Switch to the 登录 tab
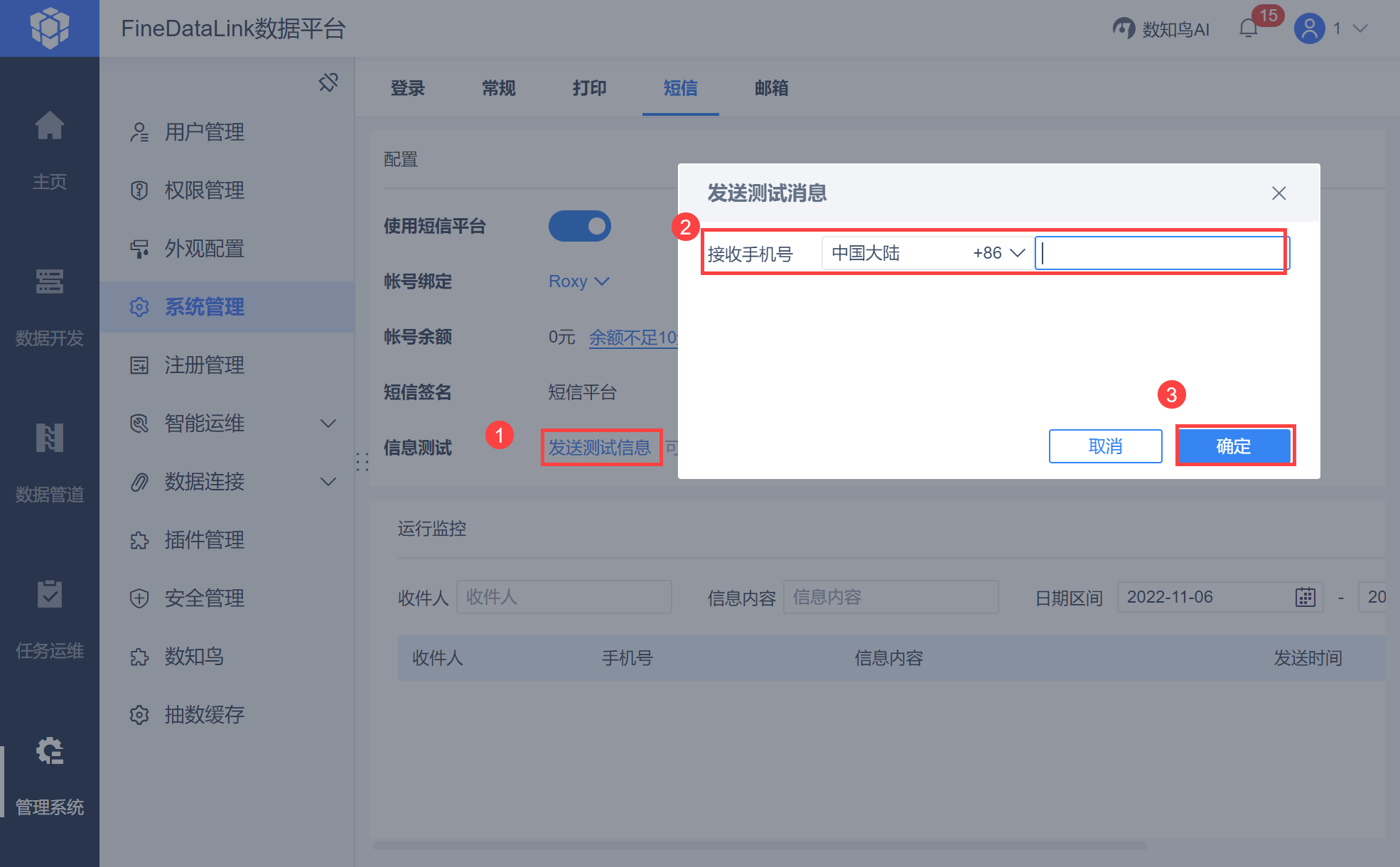This screenshot has height=867, width=1400. click(x=407, y=88)
